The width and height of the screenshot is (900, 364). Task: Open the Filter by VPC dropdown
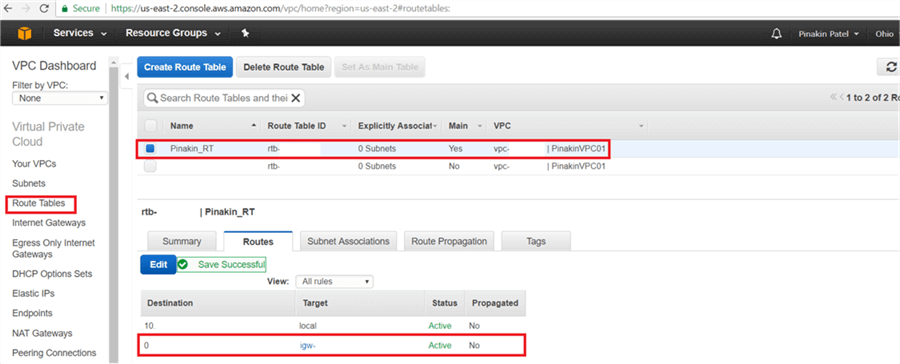[x=60, y=98]
